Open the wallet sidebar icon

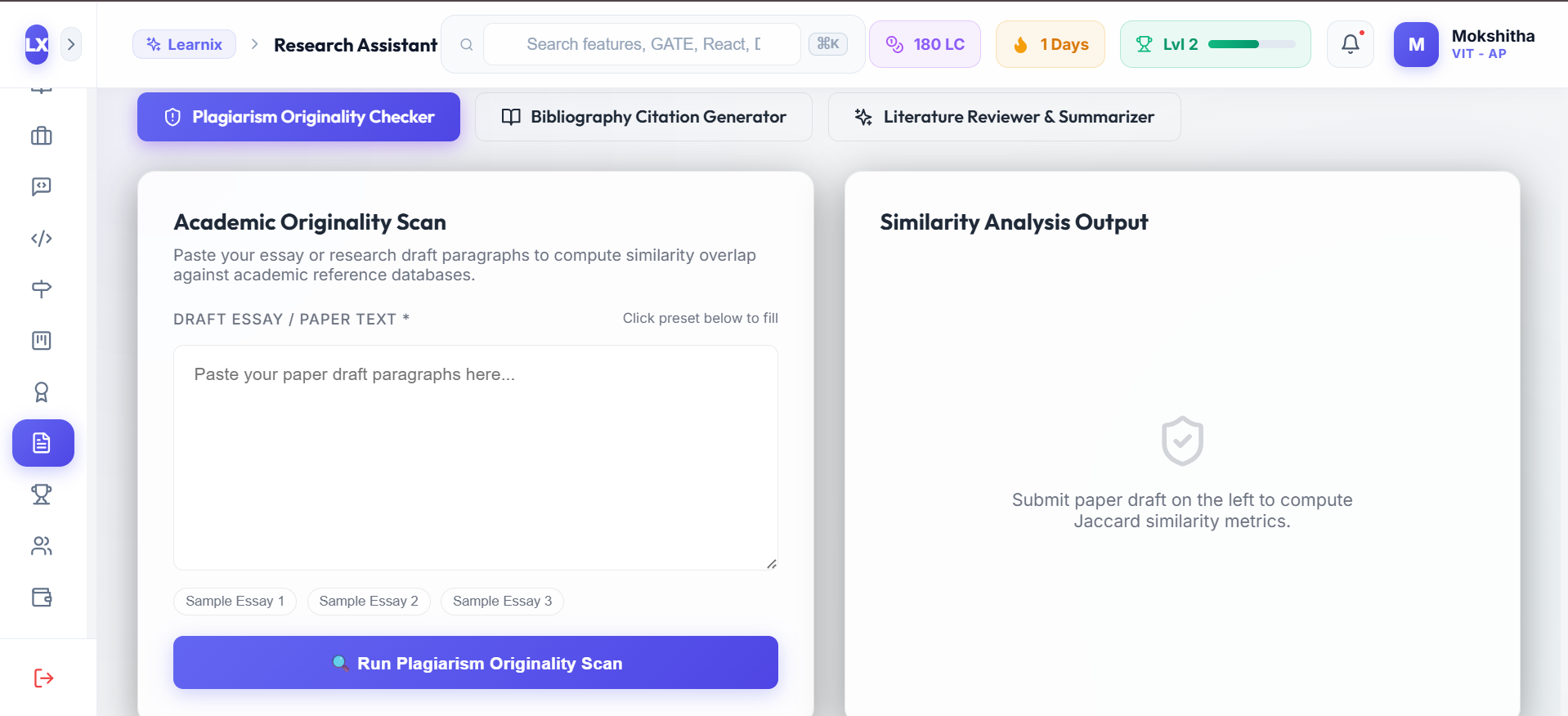click(x=42, y=597)
